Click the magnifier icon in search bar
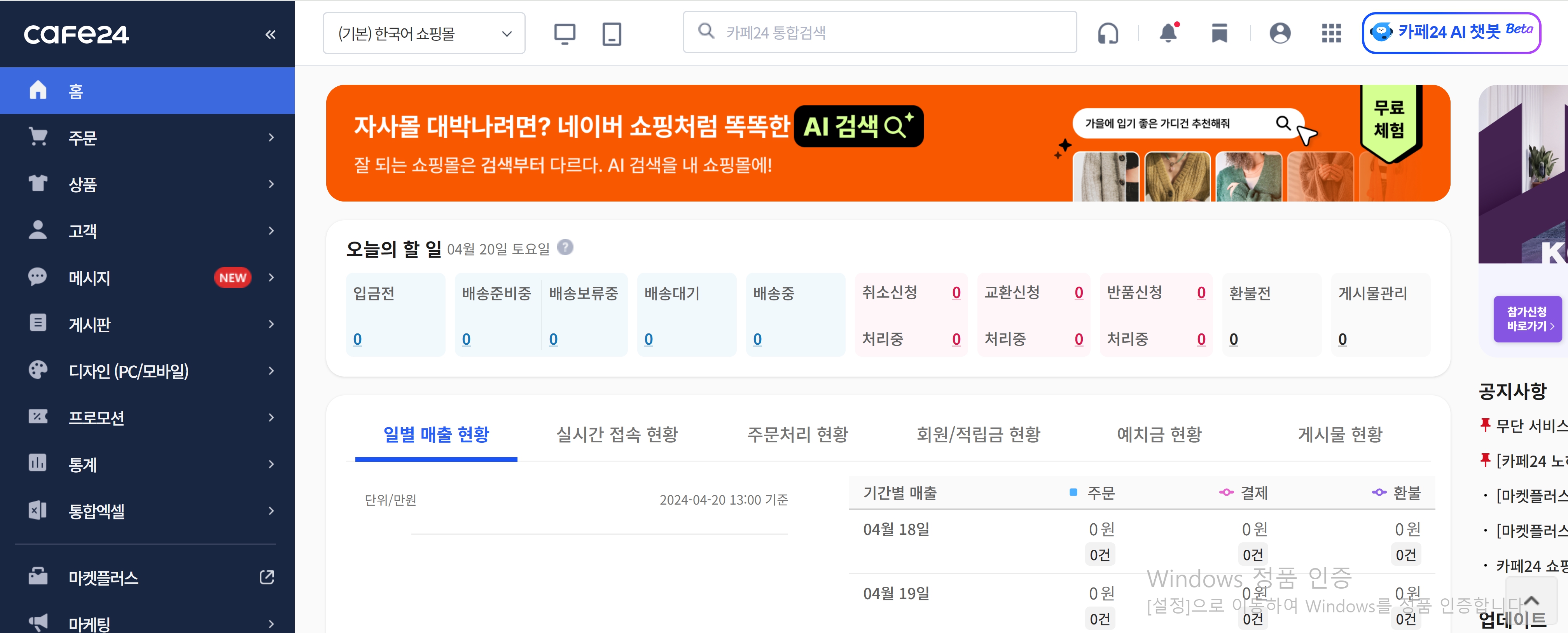Image resolution: width=1568 pixels, height=633 pixels. [706, 31]
